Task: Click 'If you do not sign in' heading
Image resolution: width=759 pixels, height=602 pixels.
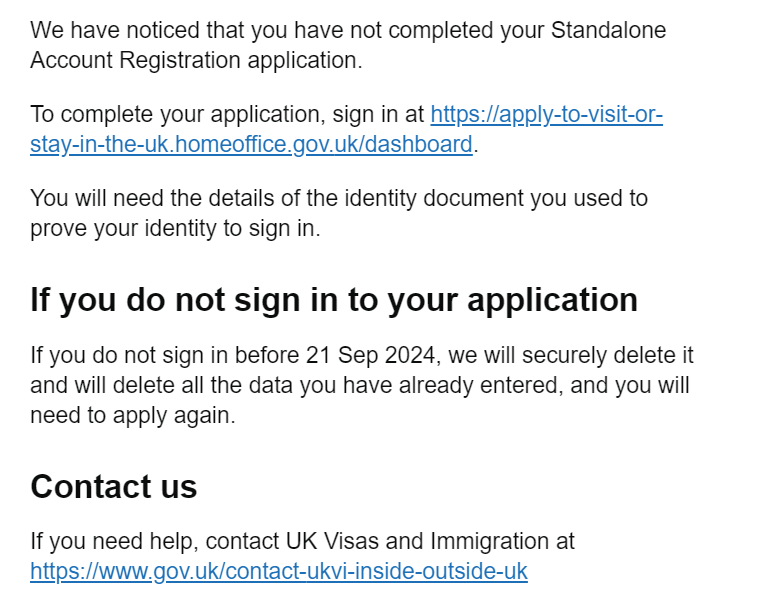Action: point(334,301)
